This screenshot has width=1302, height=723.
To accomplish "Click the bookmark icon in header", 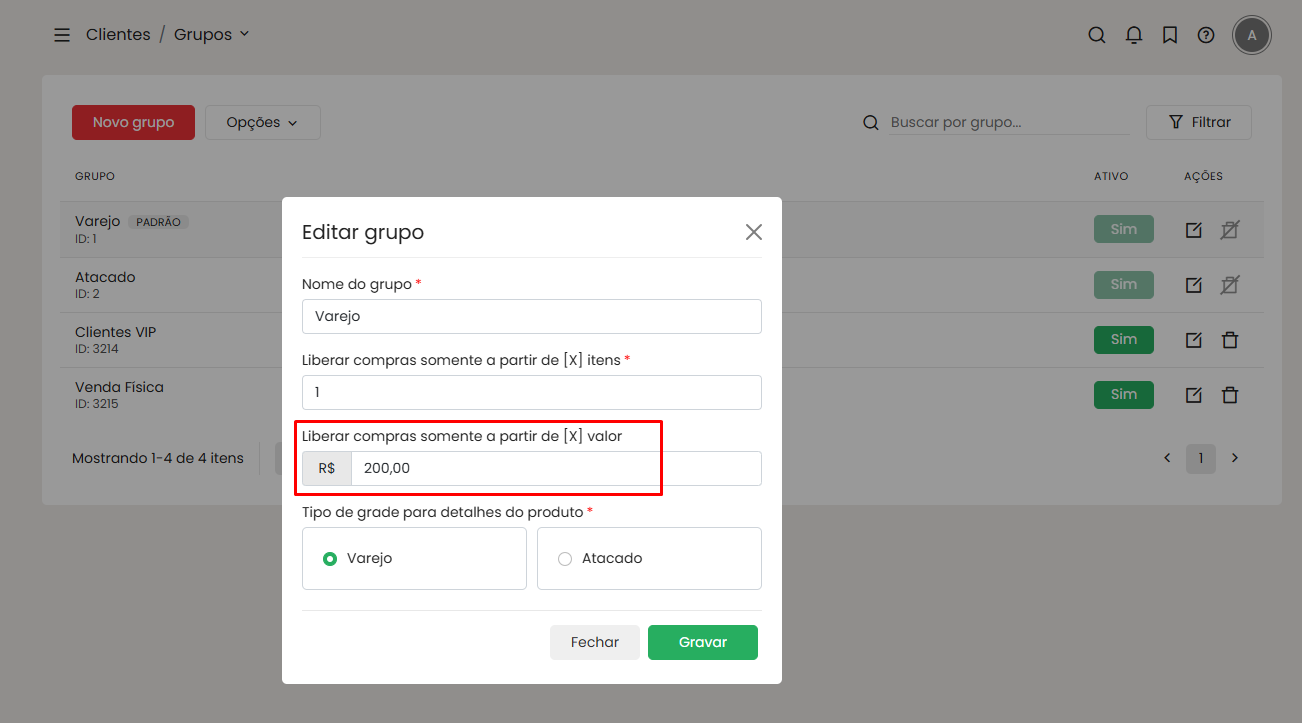I will [1169, 35].
